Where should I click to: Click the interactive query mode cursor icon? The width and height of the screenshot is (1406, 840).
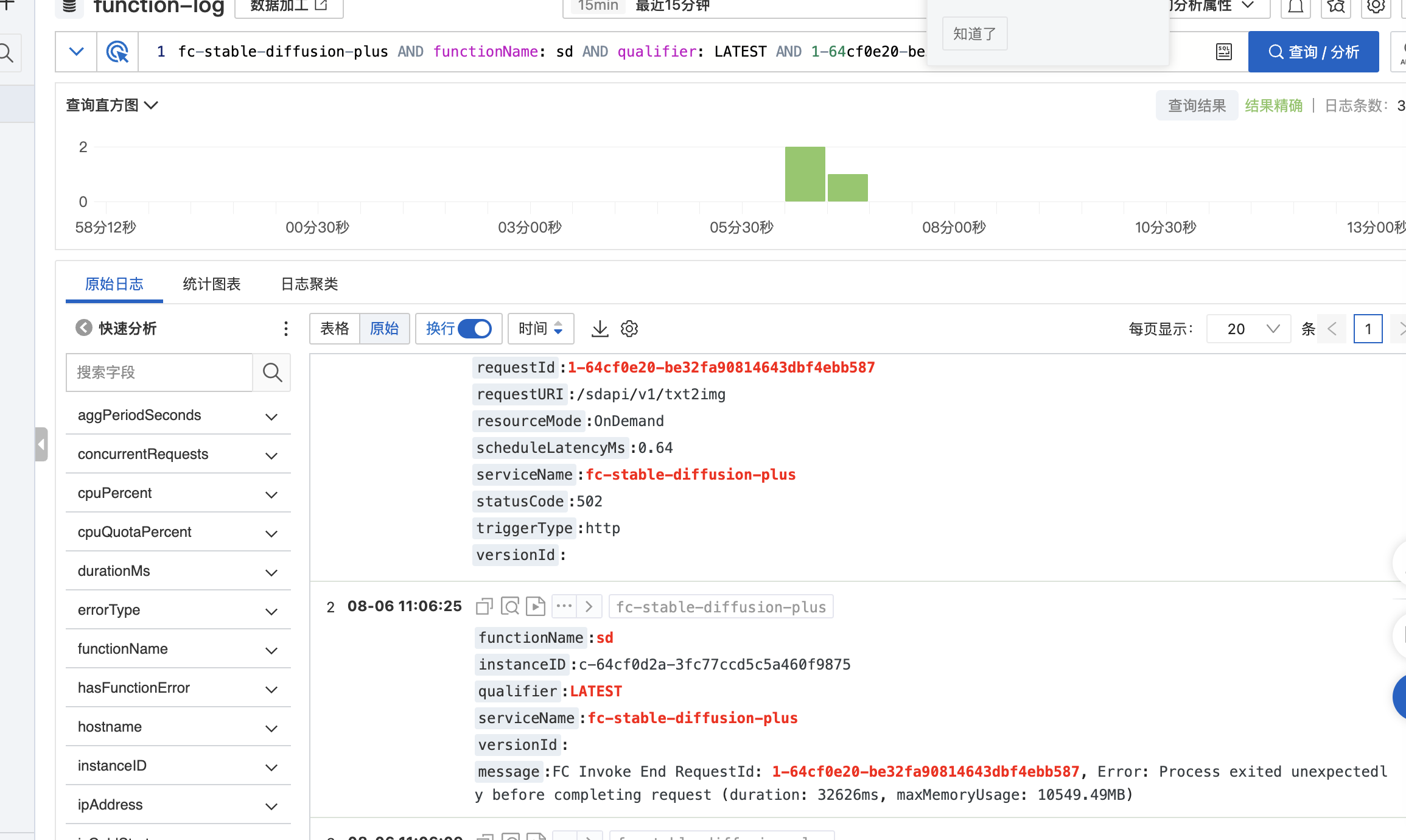pyautogui.click(x=117, y=52)
